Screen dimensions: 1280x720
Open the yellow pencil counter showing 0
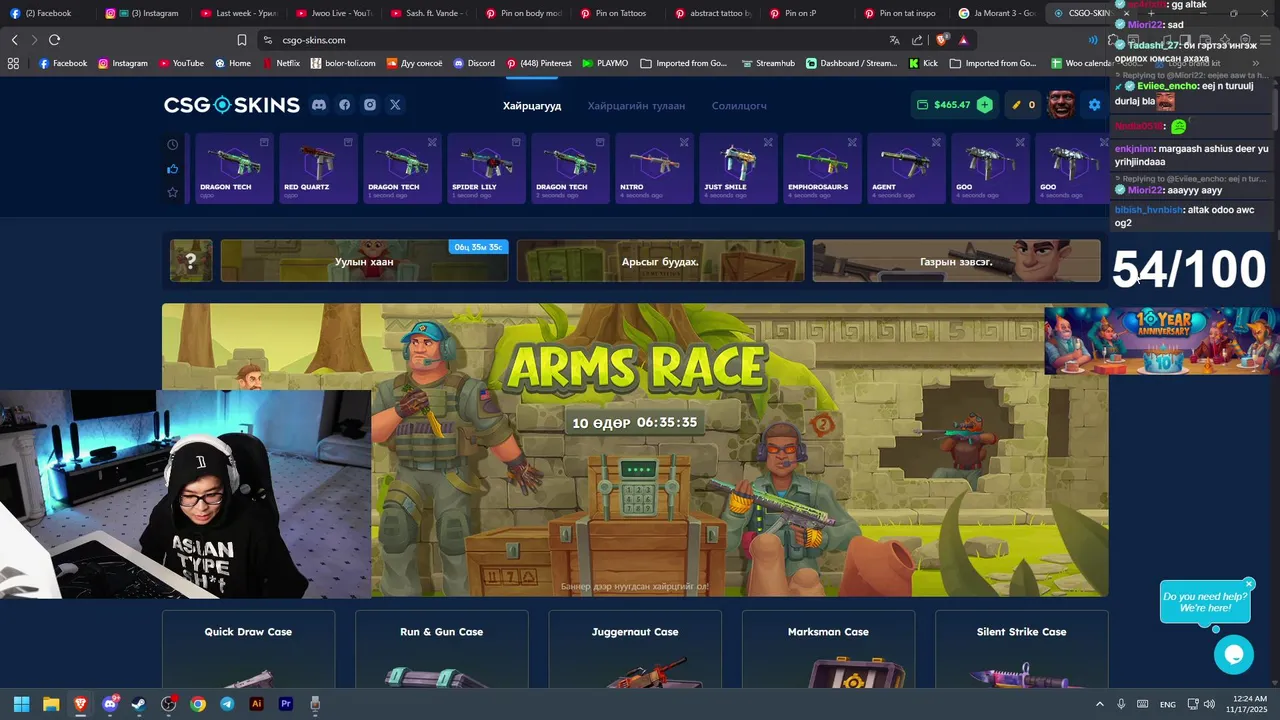(x=1023, y=105)
